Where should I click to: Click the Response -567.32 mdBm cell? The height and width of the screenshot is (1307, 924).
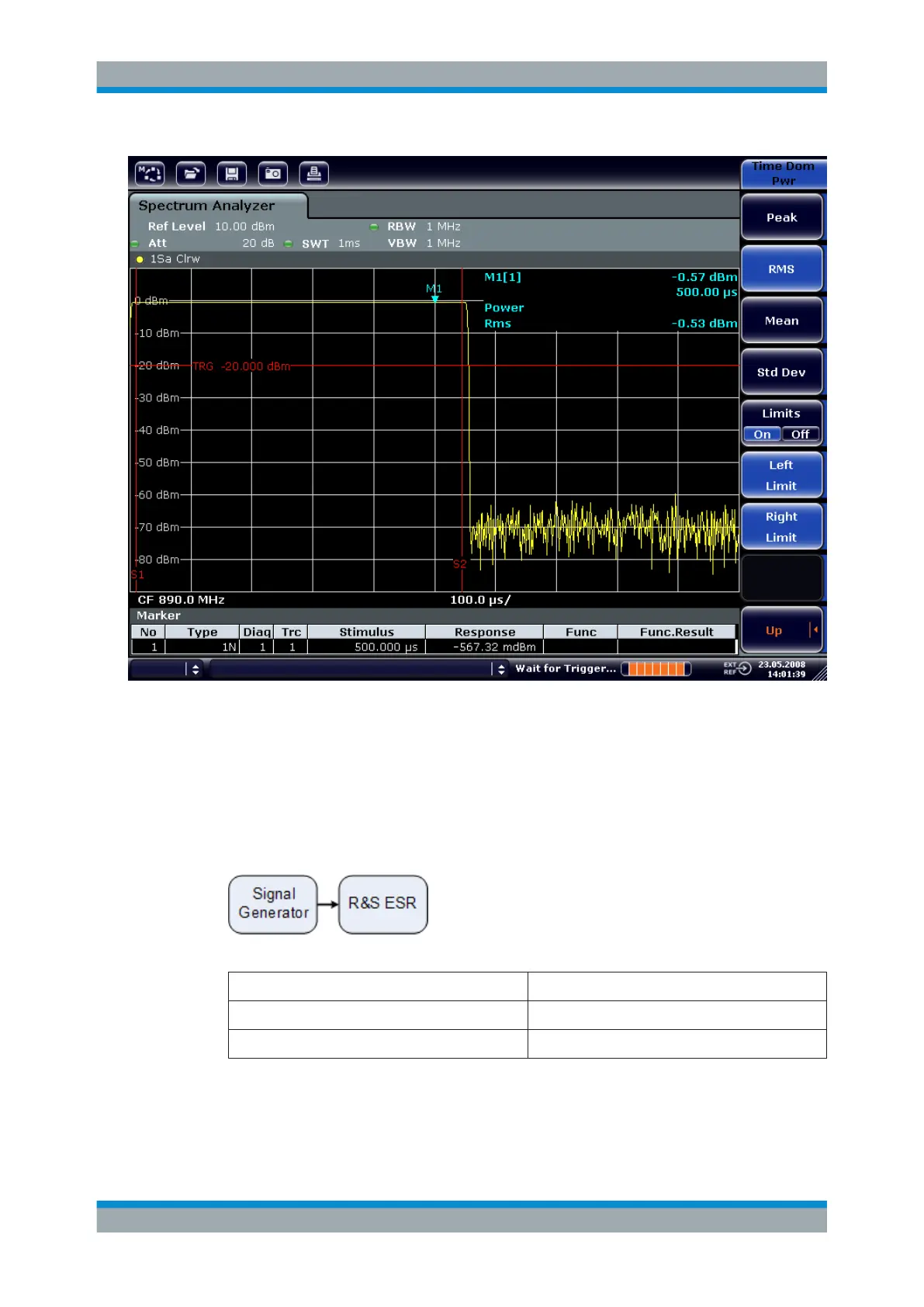pyautogui.click(x=484, y=647)
